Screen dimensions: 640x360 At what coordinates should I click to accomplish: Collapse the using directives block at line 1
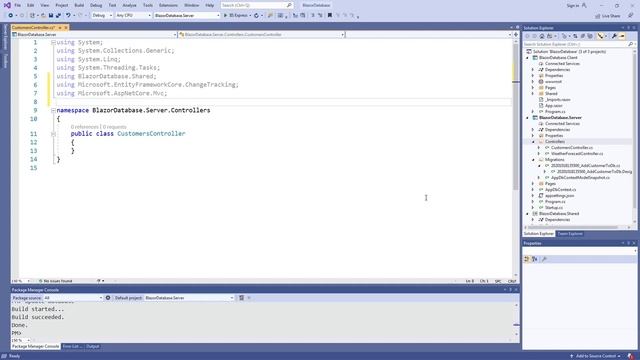pos(53,42)
